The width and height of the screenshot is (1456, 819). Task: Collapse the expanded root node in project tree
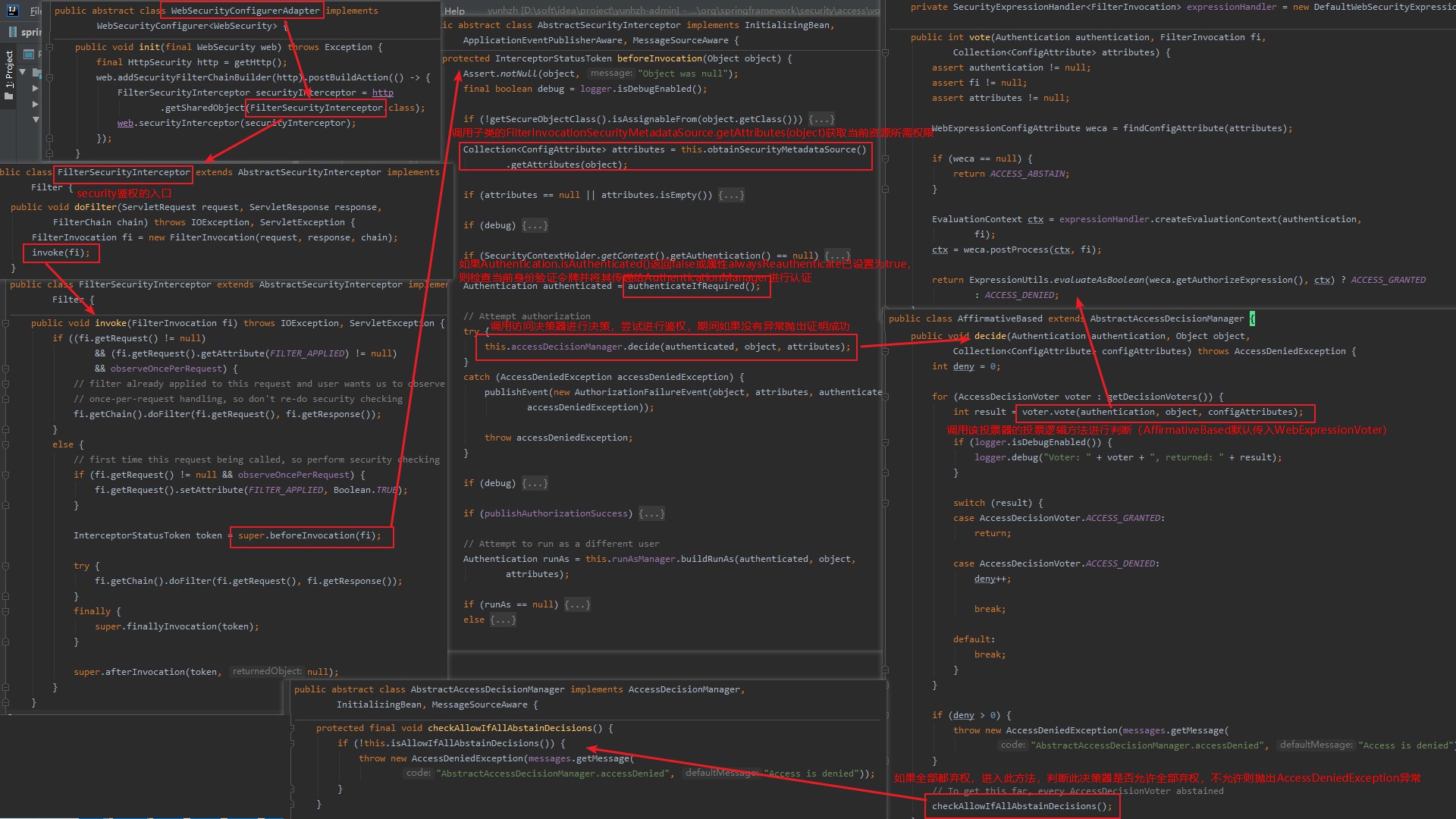point(23,73)
